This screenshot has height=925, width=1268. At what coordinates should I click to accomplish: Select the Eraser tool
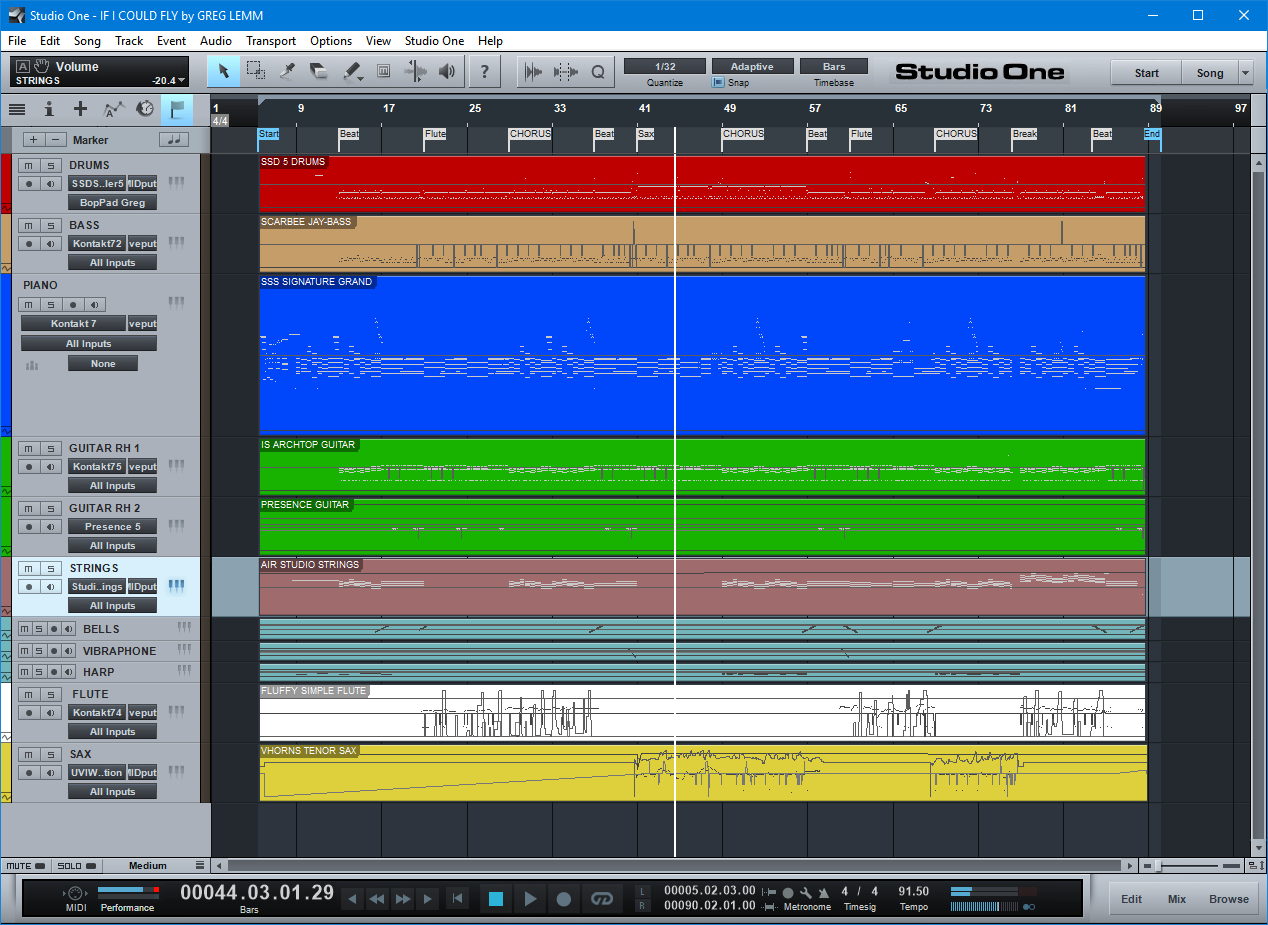point(320,71)
